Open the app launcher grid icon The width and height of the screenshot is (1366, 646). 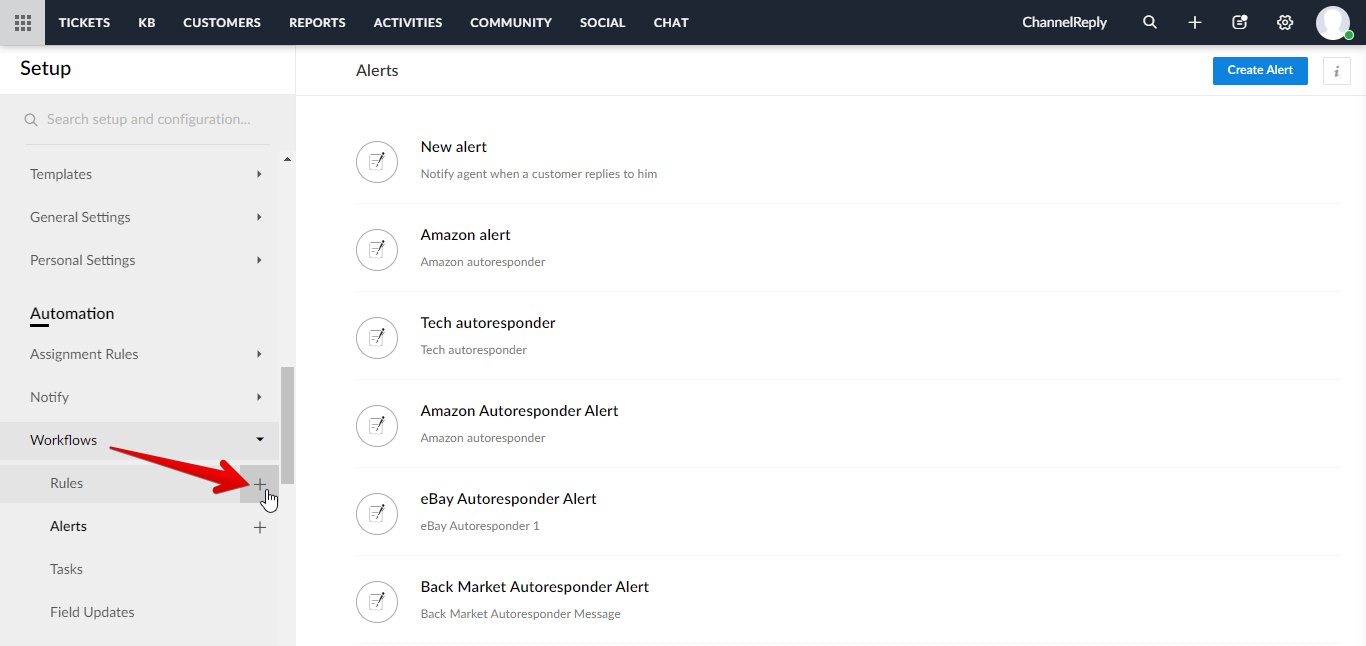(22, 22)
